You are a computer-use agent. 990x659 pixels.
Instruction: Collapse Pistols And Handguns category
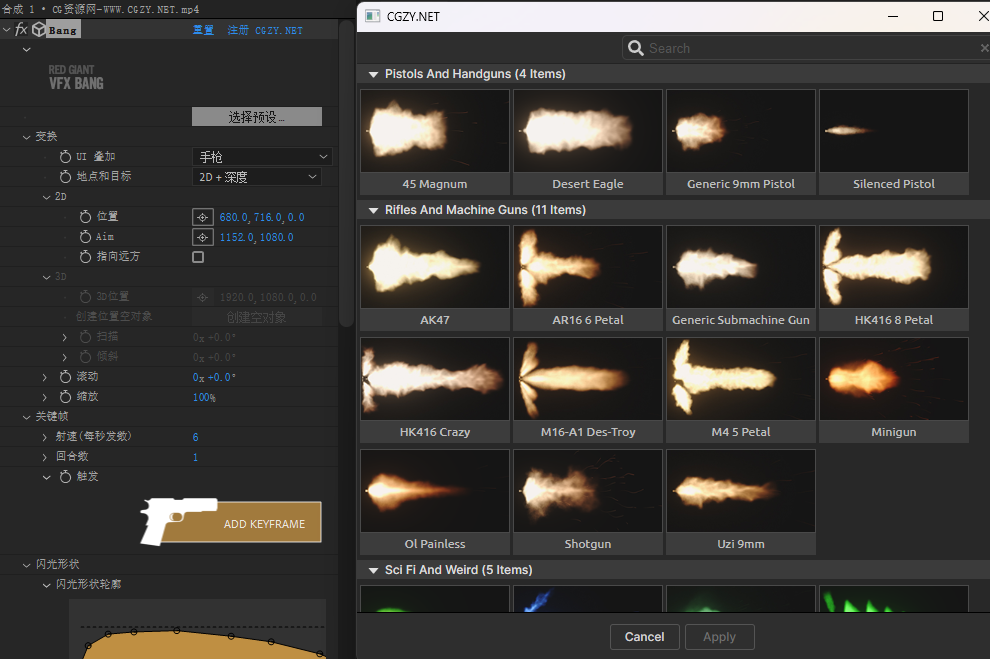click(x=373, y=74)
